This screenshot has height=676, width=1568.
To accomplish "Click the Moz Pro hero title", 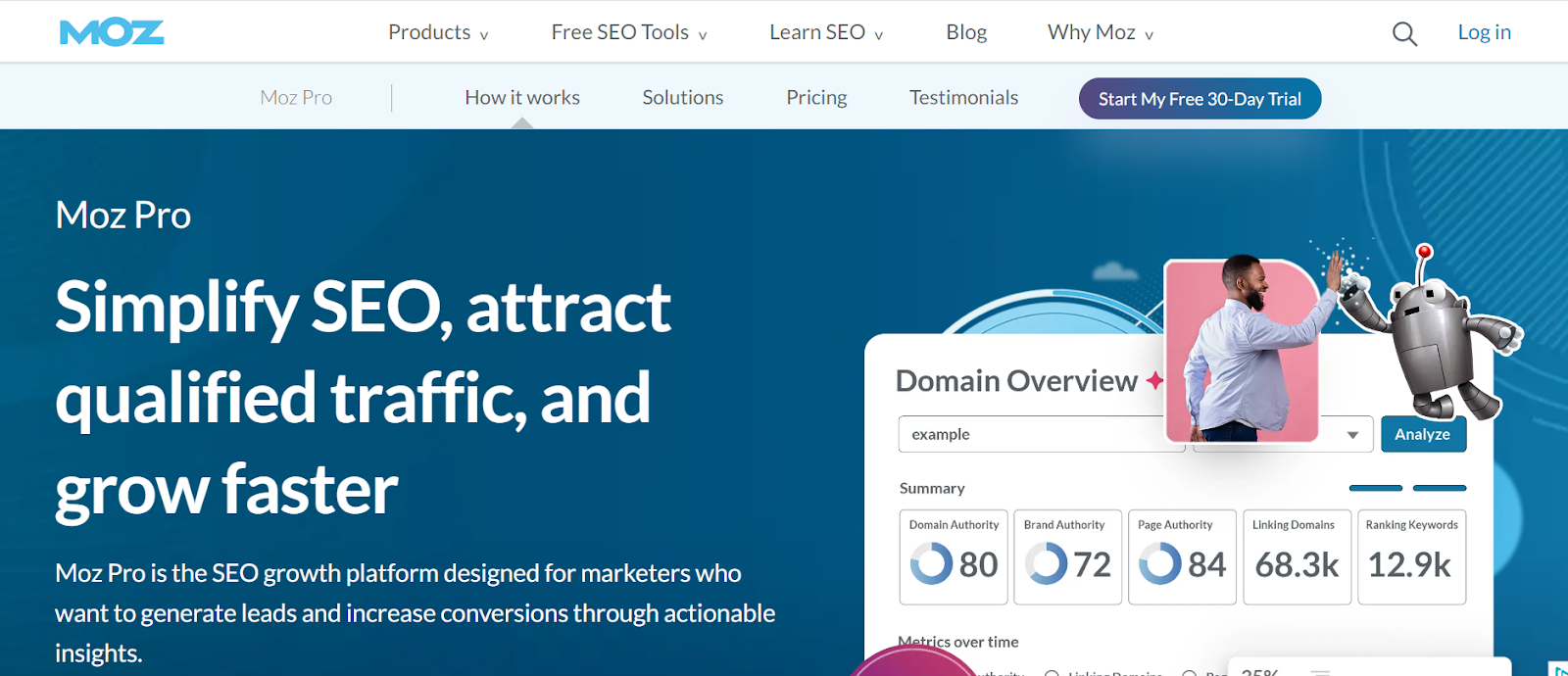I will pyautogui.click(x=122, y=215).
